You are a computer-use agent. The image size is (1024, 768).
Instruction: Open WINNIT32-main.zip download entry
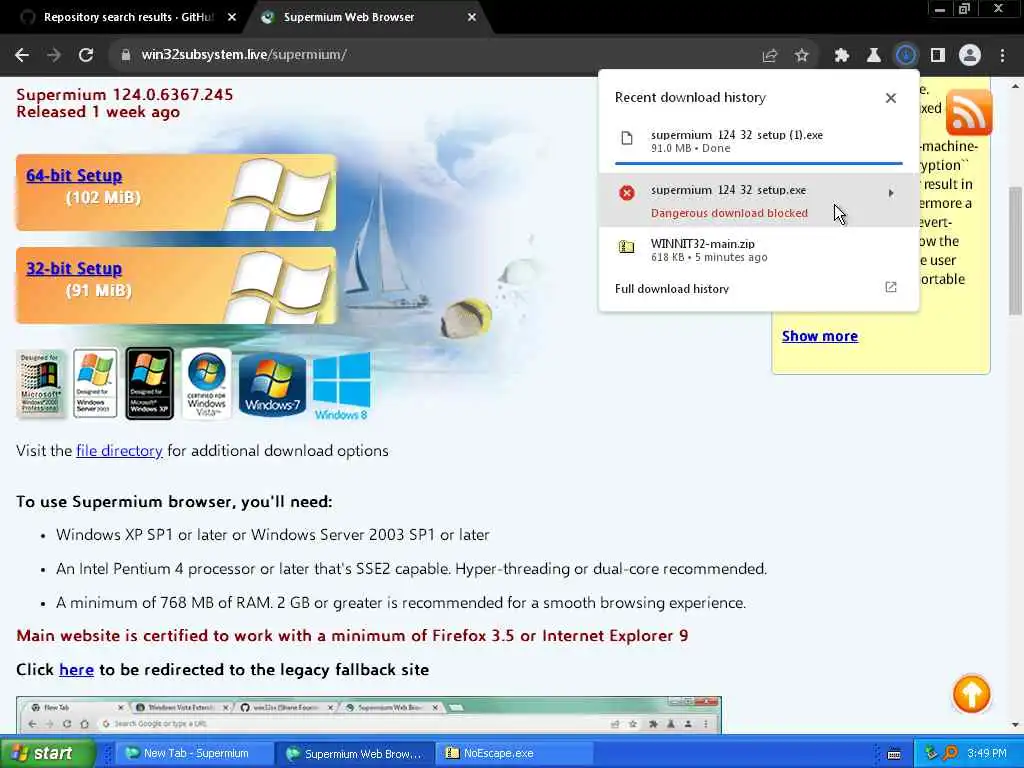tap(758, 249)
